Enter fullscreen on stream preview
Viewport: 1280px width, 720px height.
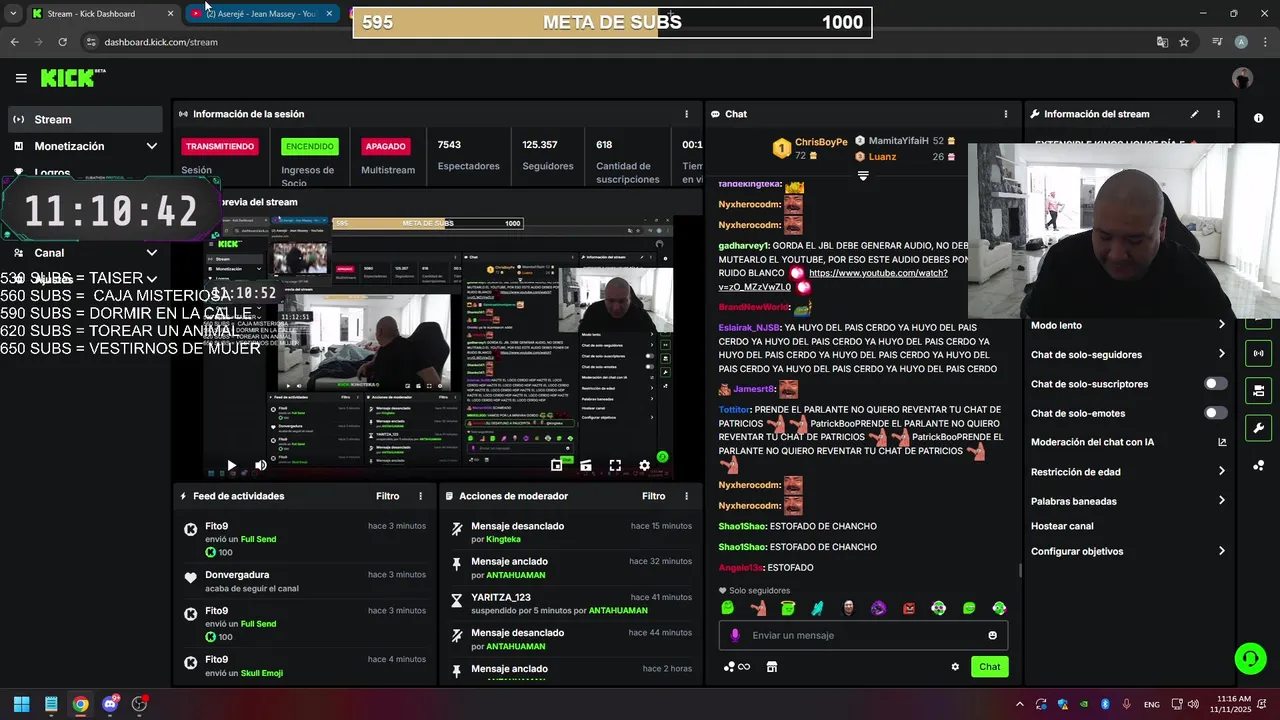[x=615, y=465]
